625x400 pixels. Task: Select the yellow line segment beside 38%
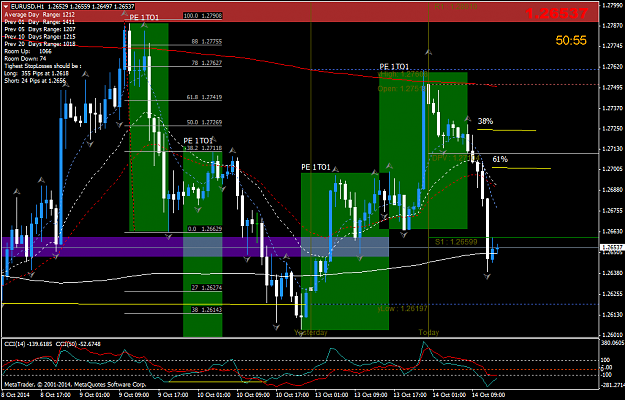[507, 130]
